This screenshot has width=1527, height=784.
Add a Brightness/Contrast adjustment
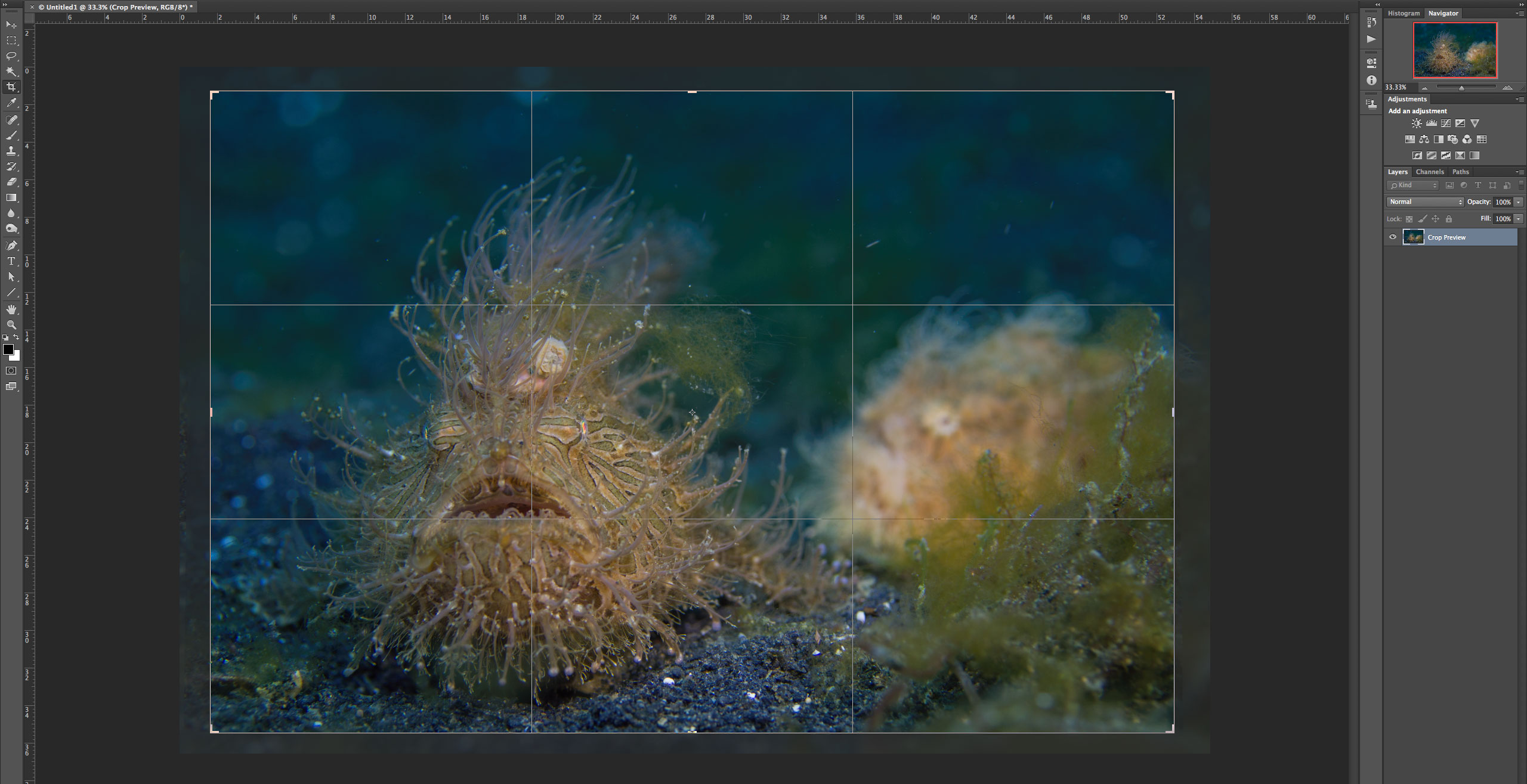pos(1417,123)
